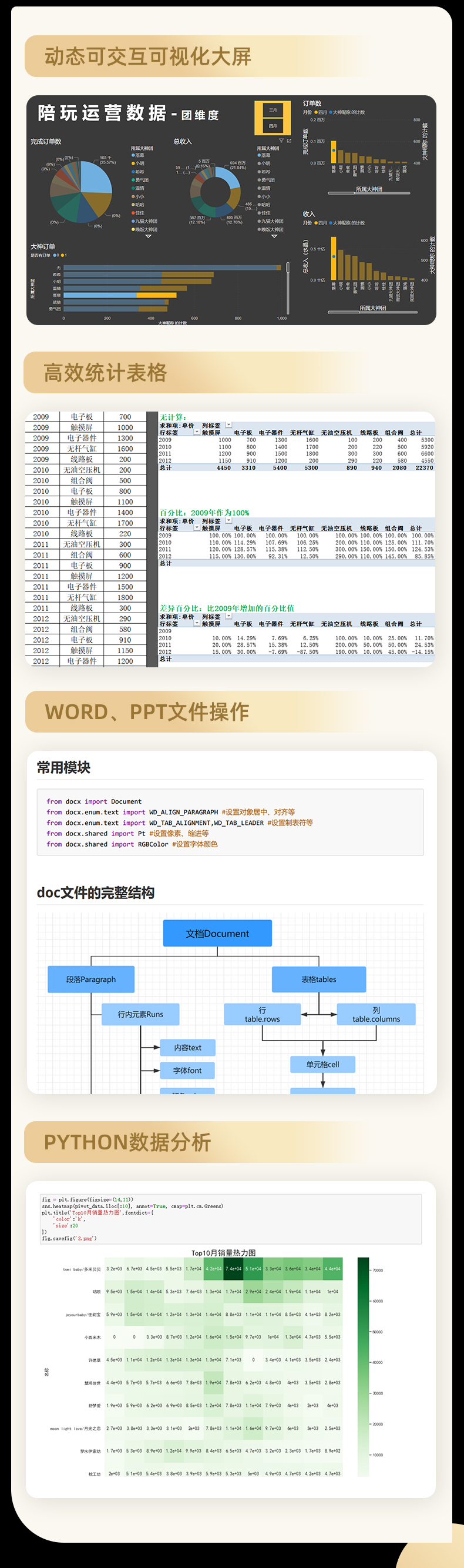Click the 单元格cell flowchart node

[x=322, y=1064]
